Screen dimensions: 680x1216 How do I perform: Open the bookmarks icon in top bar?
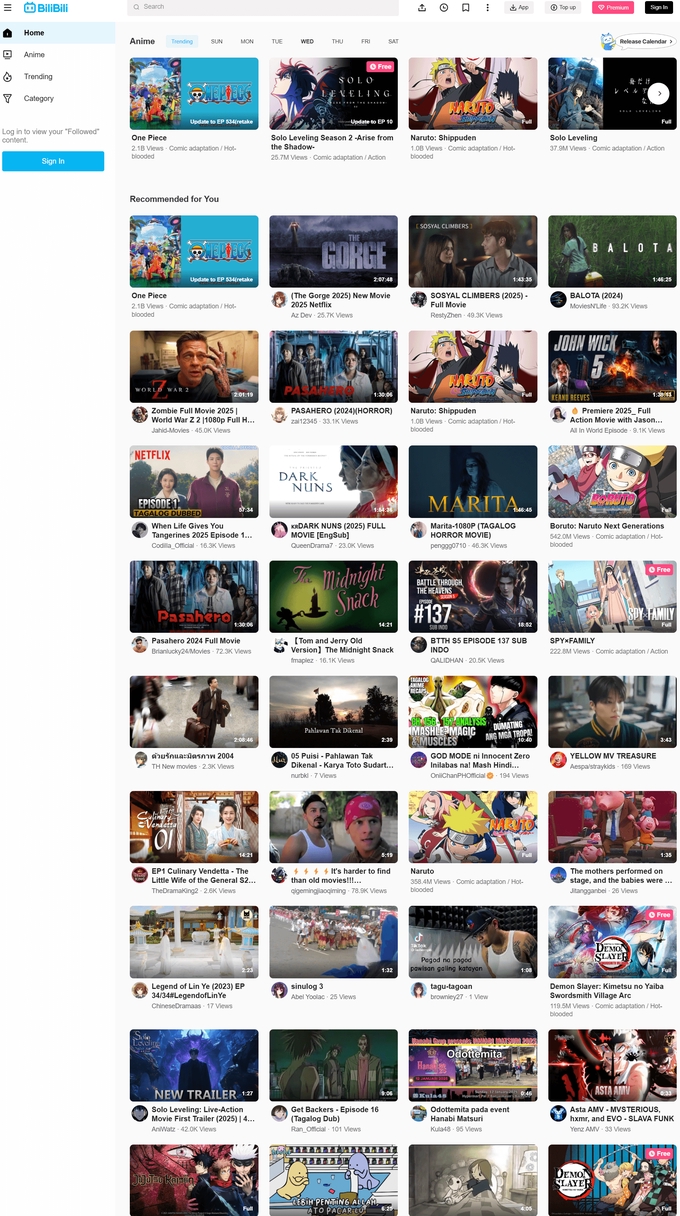tap(466, 7)
